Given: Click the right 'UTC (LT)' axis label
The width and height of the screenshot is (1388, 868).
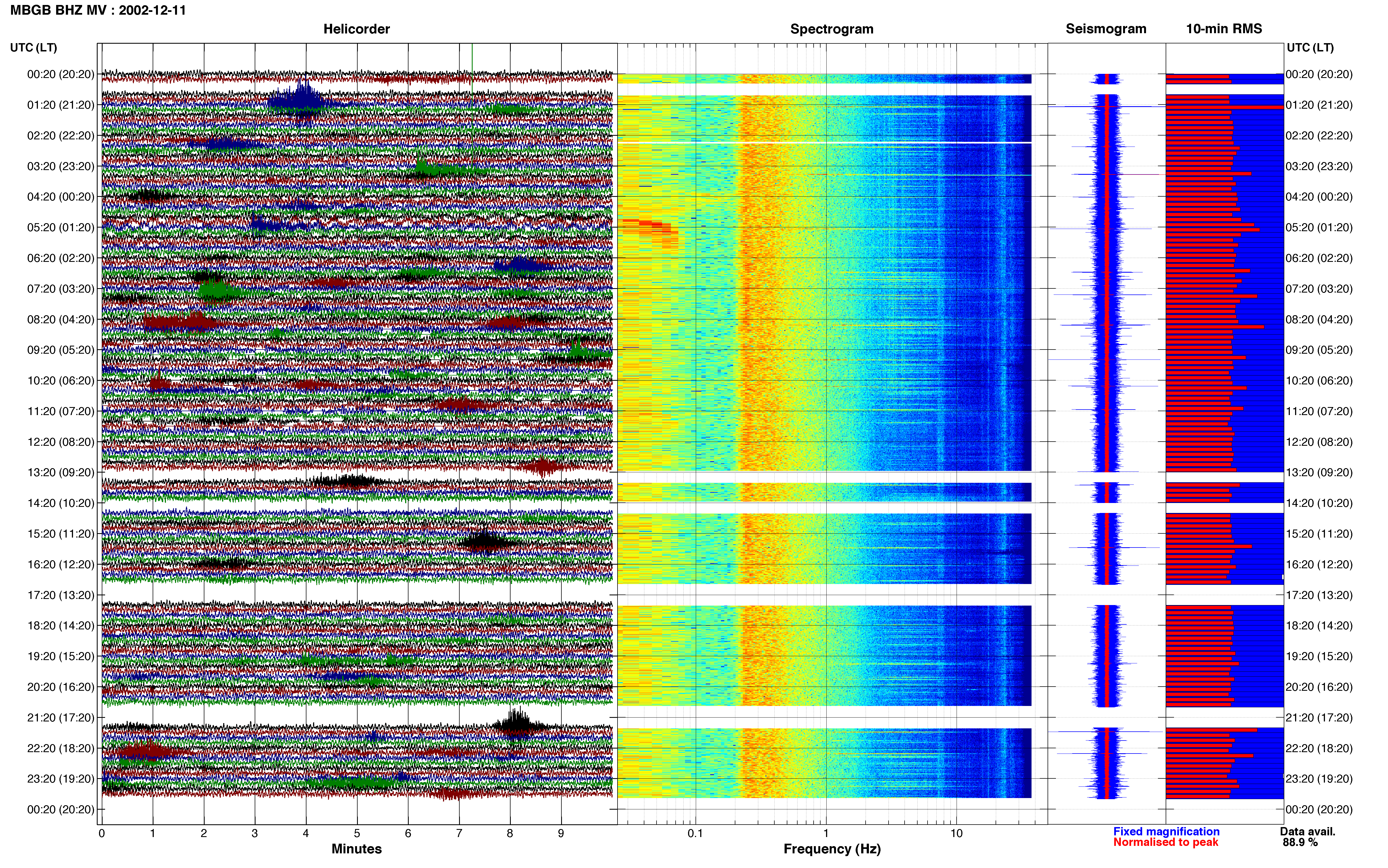Looking at the screenshot, I should [1310, 48].
